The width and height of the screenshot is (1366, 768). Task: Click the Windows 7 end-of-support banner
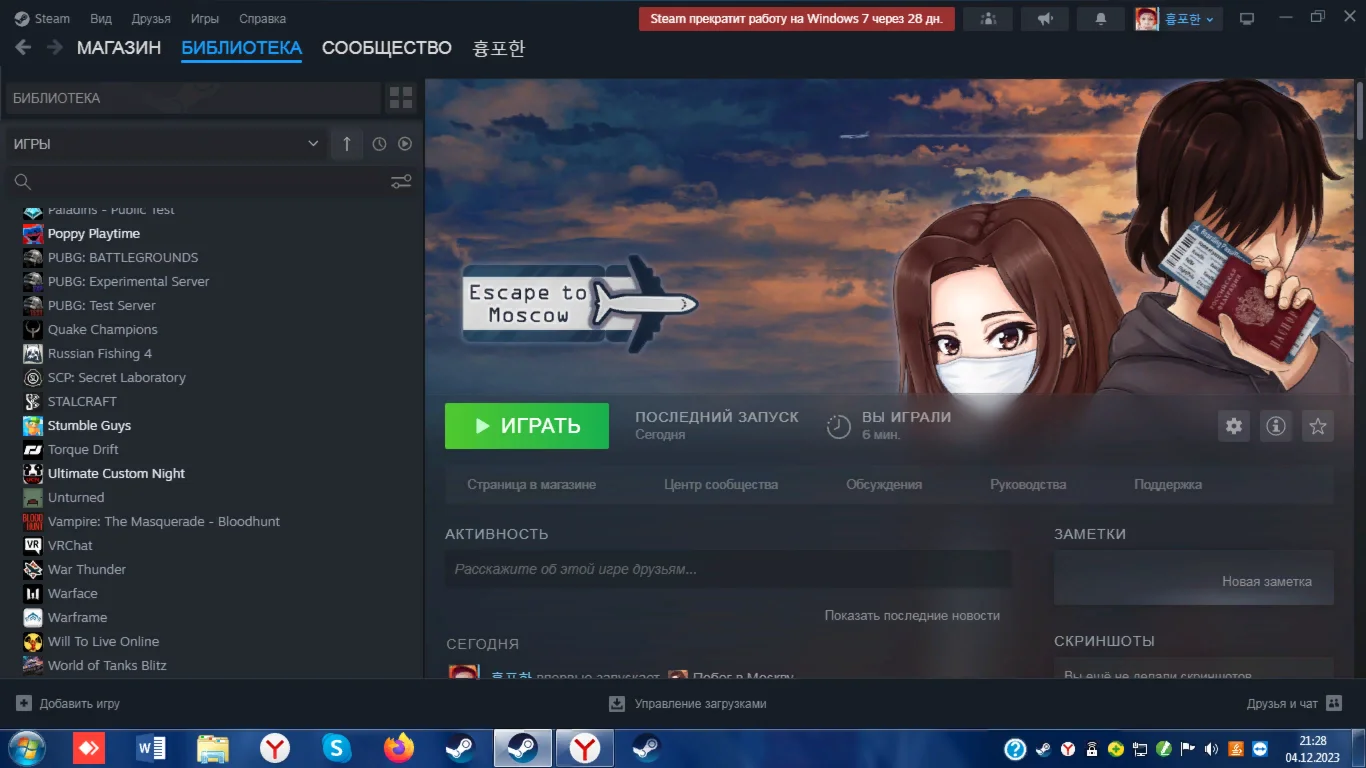(797, 19)
